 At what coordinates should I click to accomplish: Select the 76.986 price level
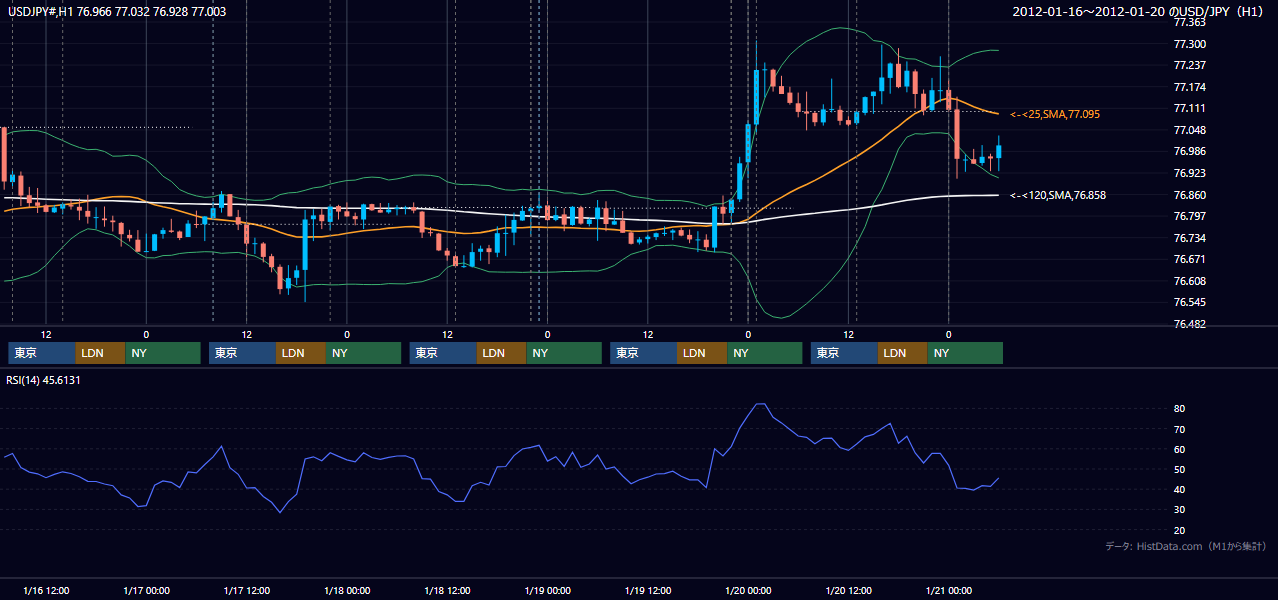click(1189, 151)
